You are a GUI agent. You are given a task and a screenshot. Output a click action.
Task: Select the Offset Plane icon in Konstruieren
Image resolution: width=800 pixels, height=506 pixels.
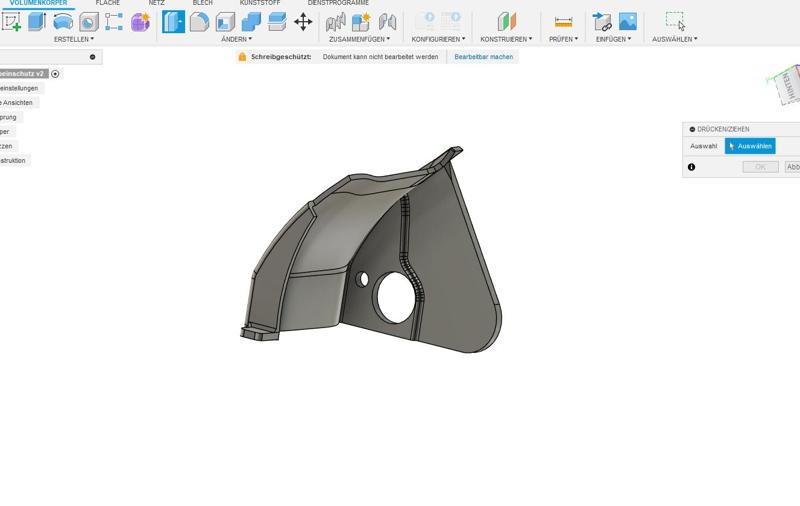[x=507, y=22]
